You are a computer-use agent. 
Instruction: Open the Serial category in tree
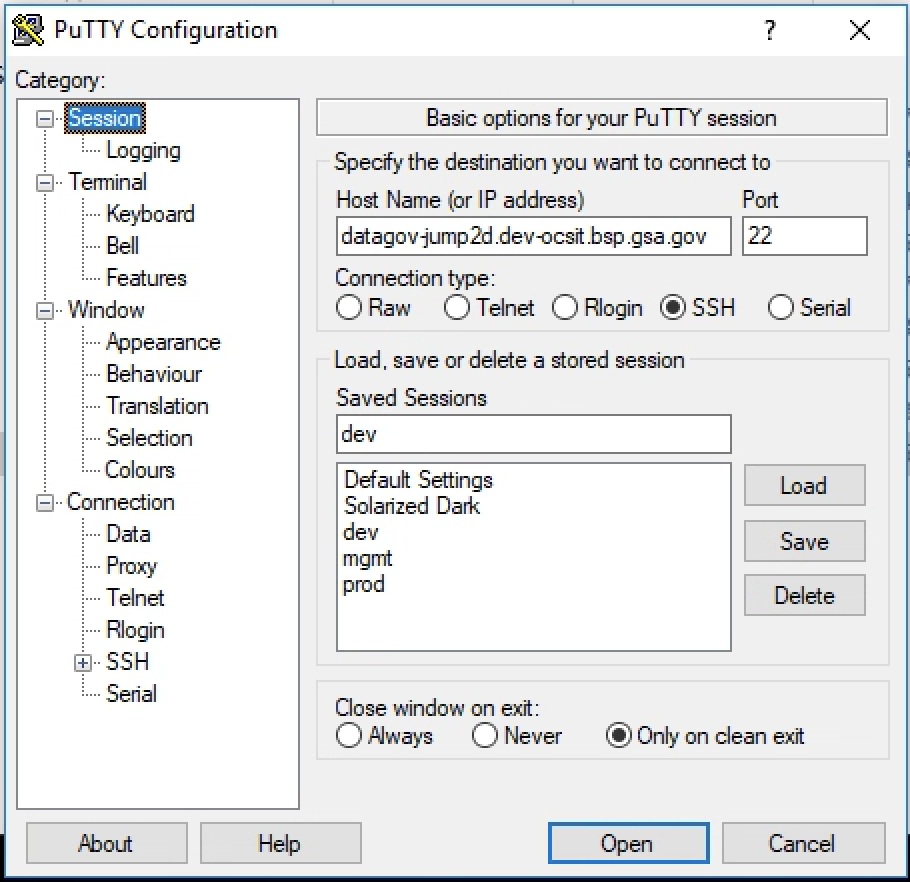(x=131, y=694)
